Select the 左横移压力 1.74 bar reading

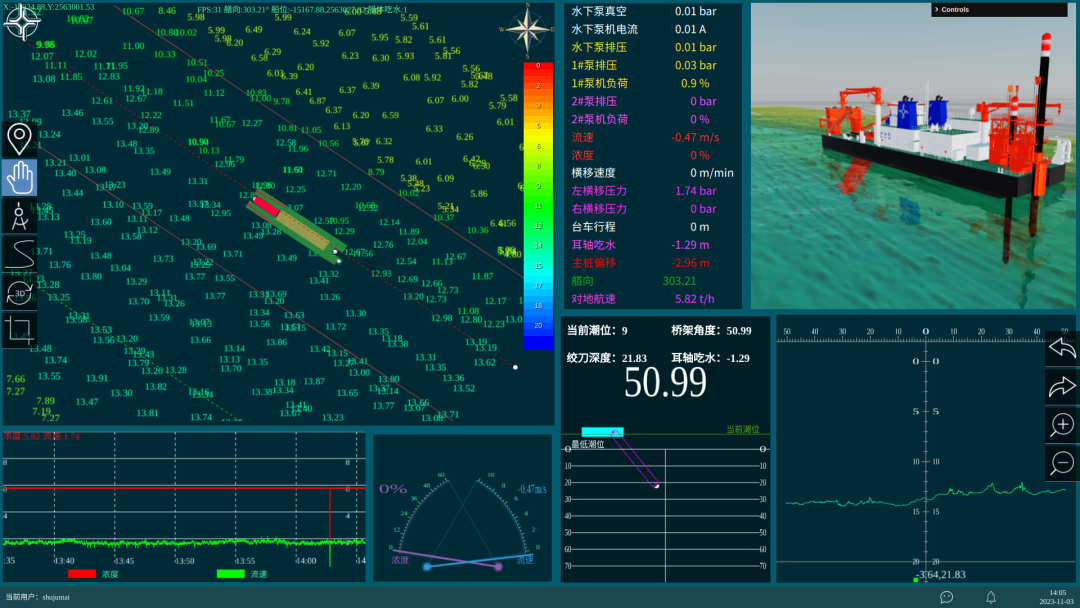coord(652,191)
